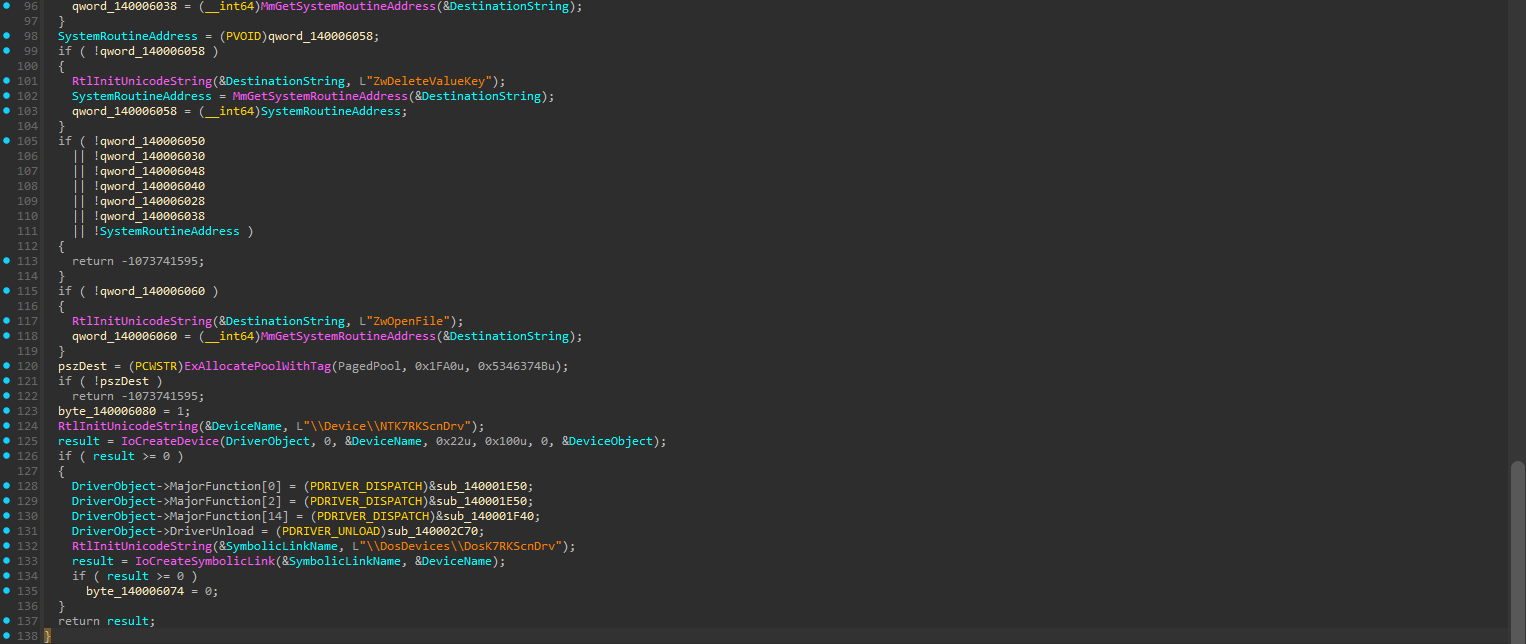This screenshot has width=1526, height=644.
Task: Click the IoCreateDevice function name
Action: pos(170,441)
